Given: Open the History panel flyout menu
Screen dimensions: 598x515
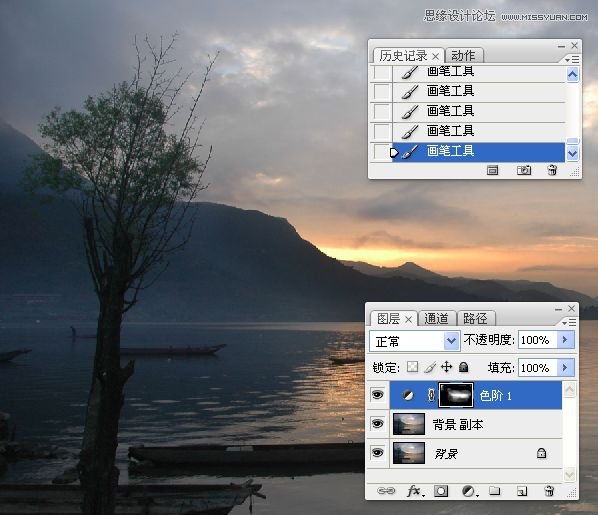Looking at the screenshot, I should click(572, 60).
